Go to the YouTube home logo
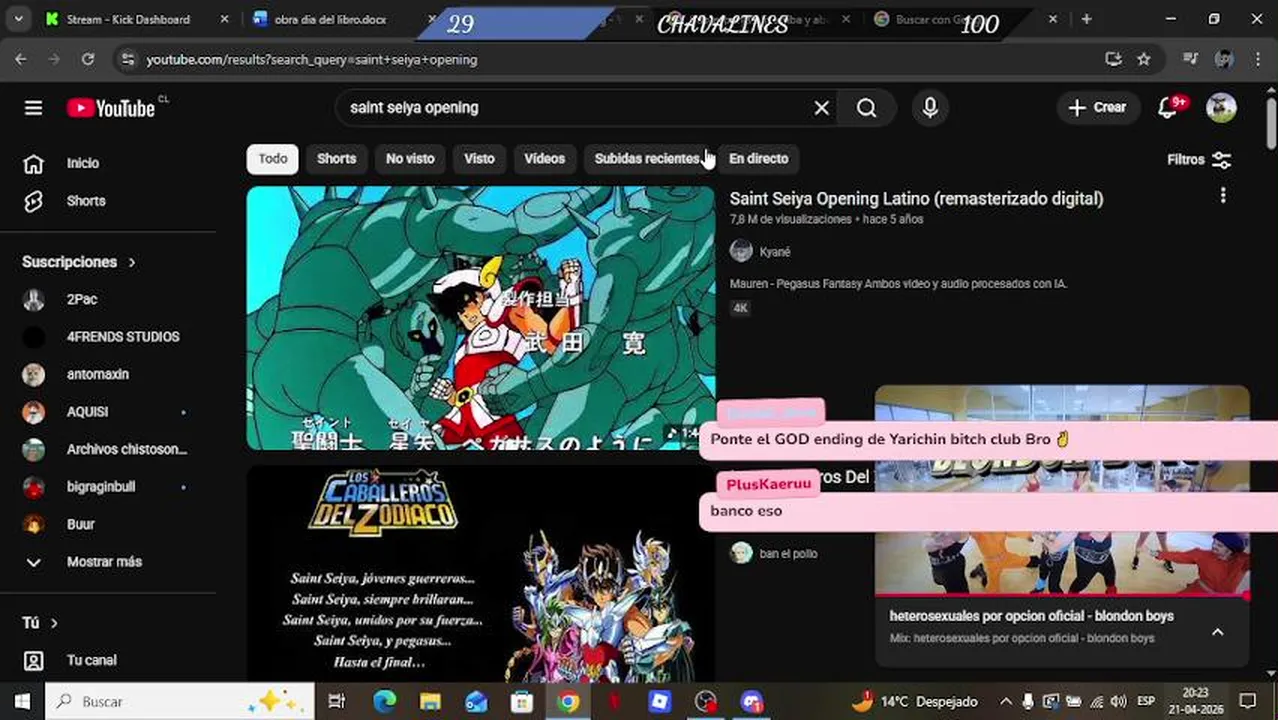This screenshot has width=1278, height=720. tap(111, 108)
